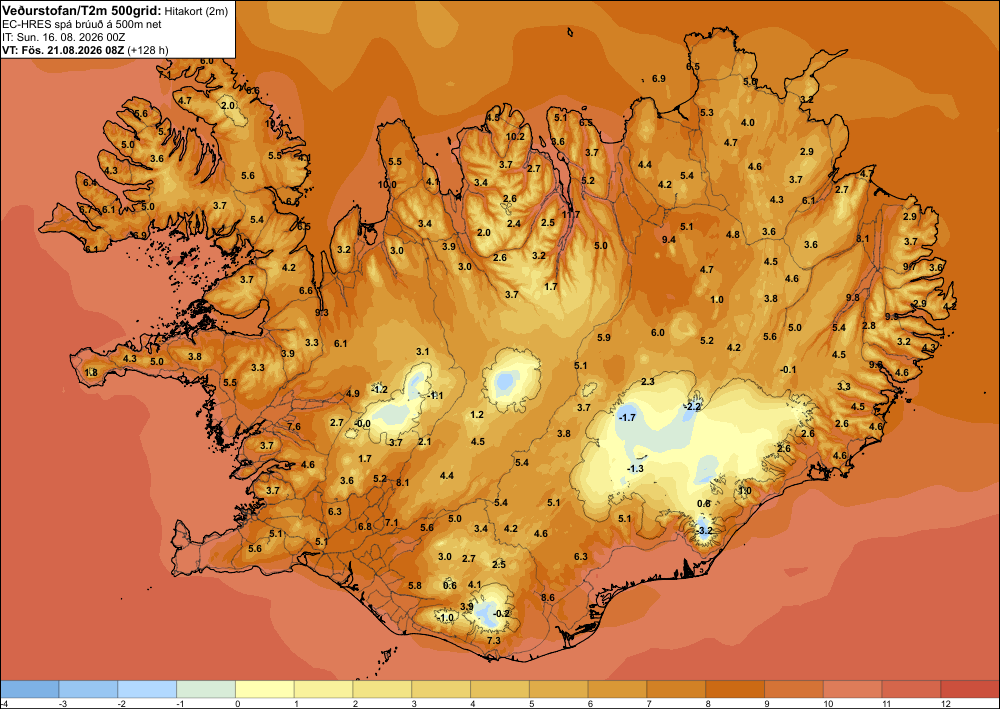Click the legend color segment between 11 and 12
The height and width of the screenshot is (709, 1000).
tap(911, 689)
